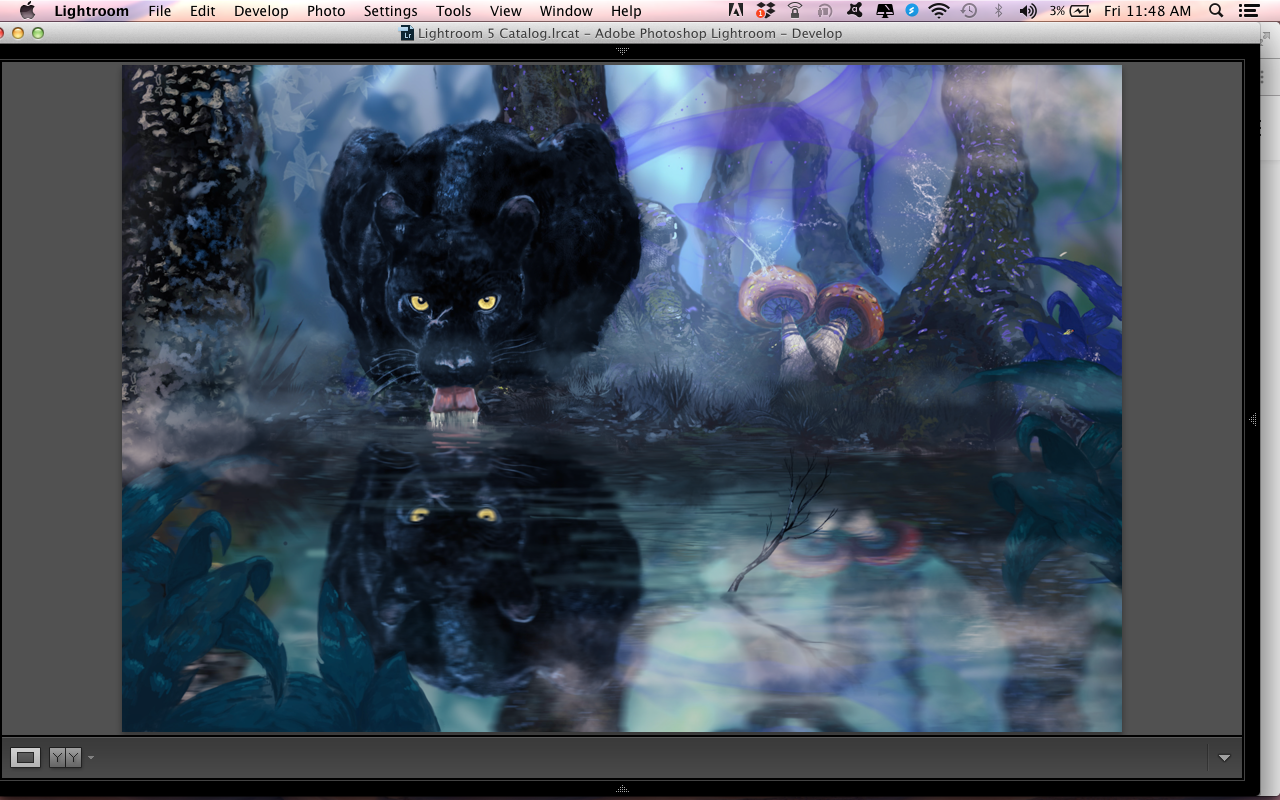Viewport: 1280px width, 800px height.
Task: Open the Apple menu
Action: pyautogui.click(x=27, y=11)
